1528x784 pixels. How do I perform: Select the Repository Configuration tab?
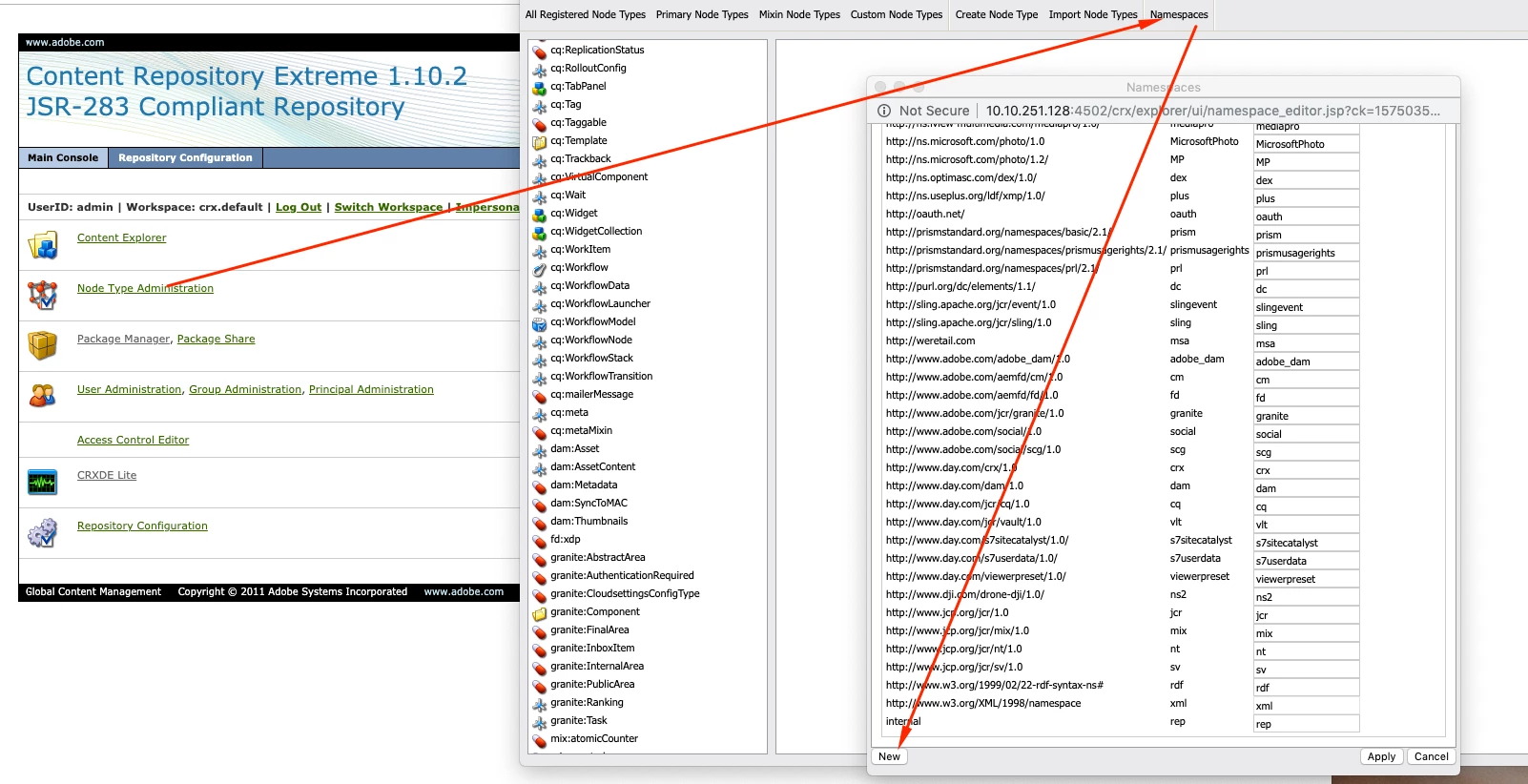coord(185,158)
